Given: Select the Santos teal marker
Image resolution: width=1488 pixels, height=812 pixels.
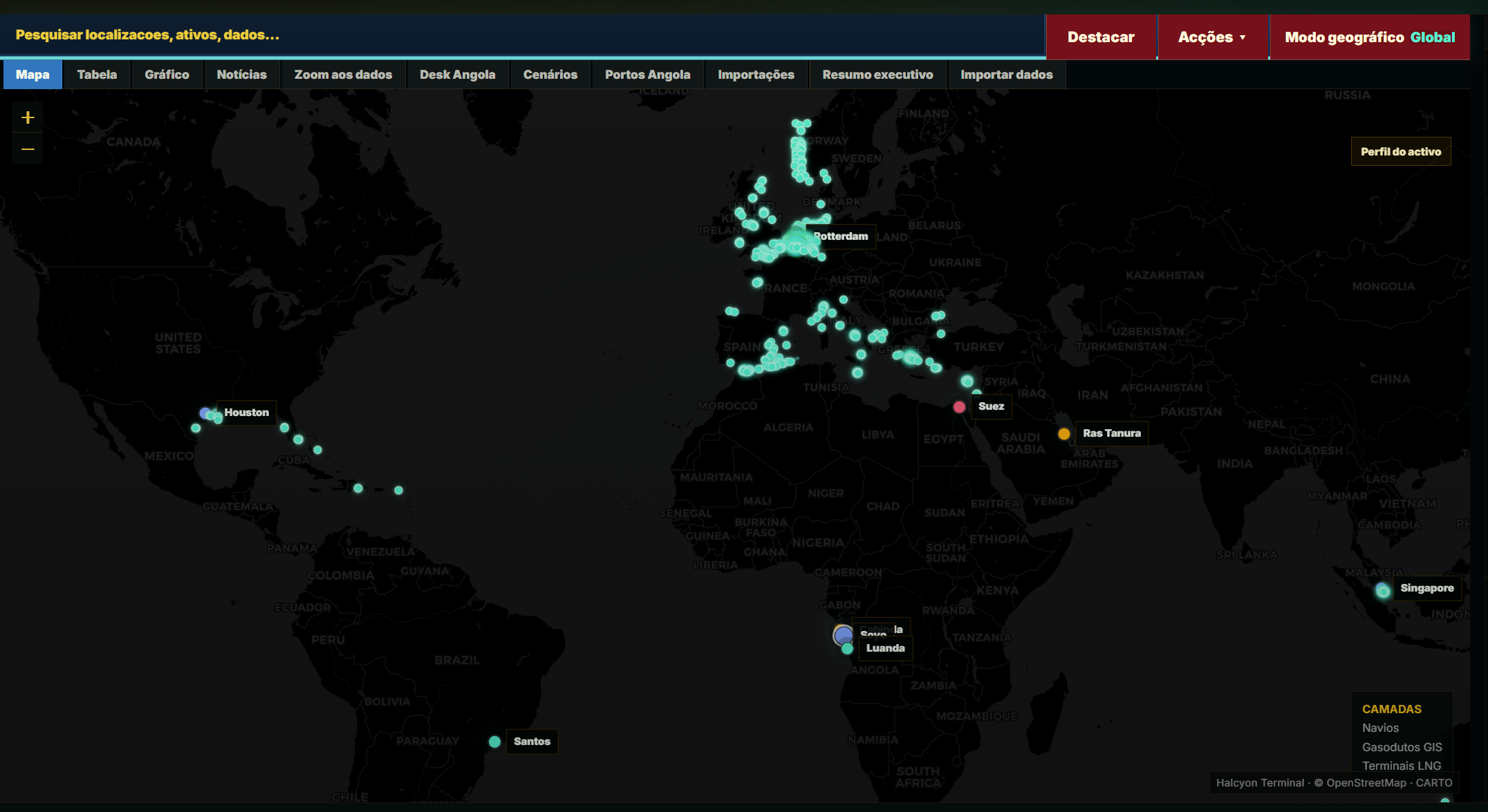Looking at the screenshot, I should (494, 742).
